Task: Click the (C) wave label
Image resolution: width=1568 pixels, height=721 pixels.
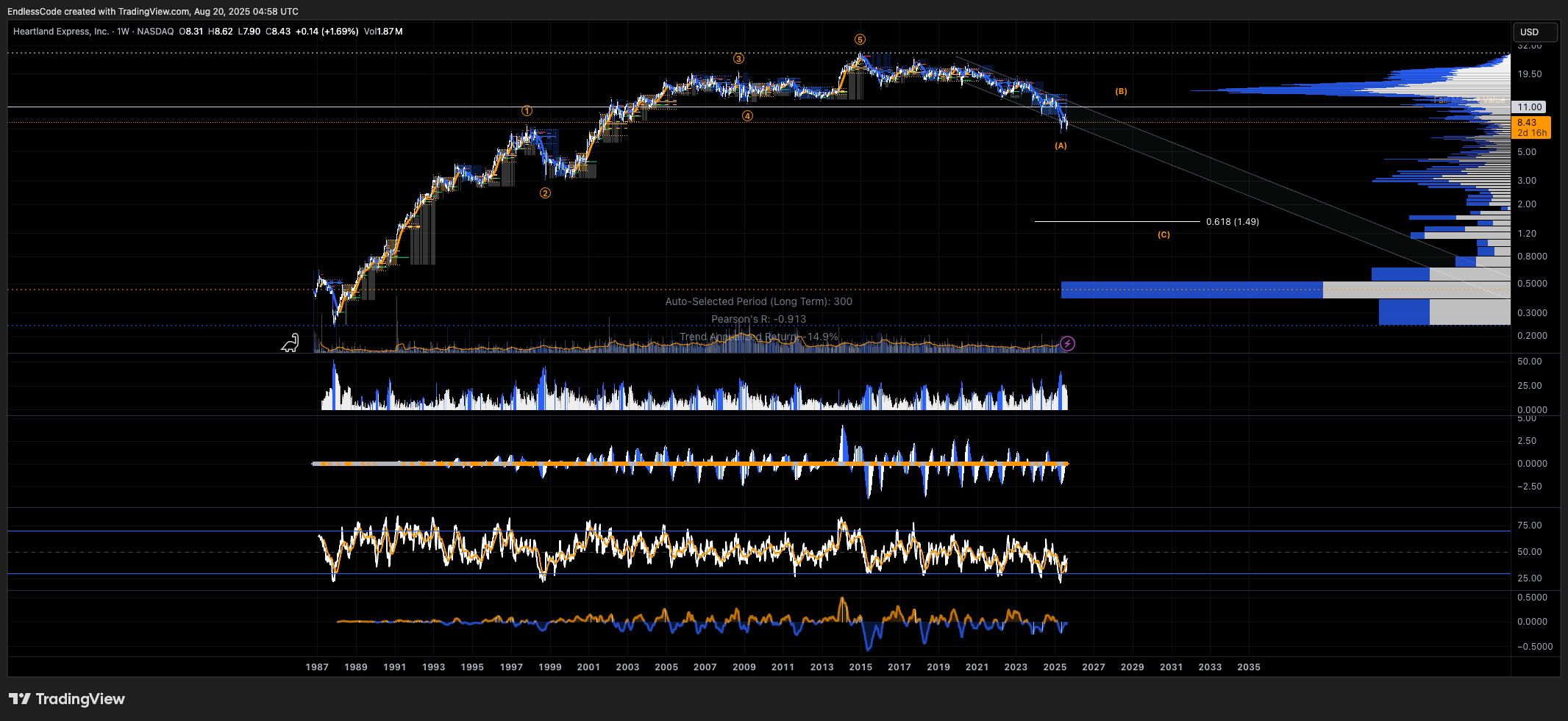Action: click(x=1163, y=235)
